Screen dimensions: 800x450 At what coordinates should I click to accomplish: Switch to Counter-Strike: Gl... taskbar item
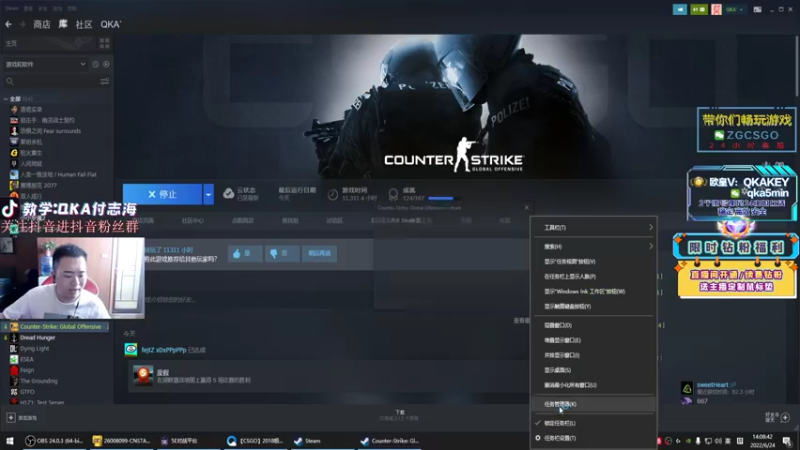tap(389, 441)
